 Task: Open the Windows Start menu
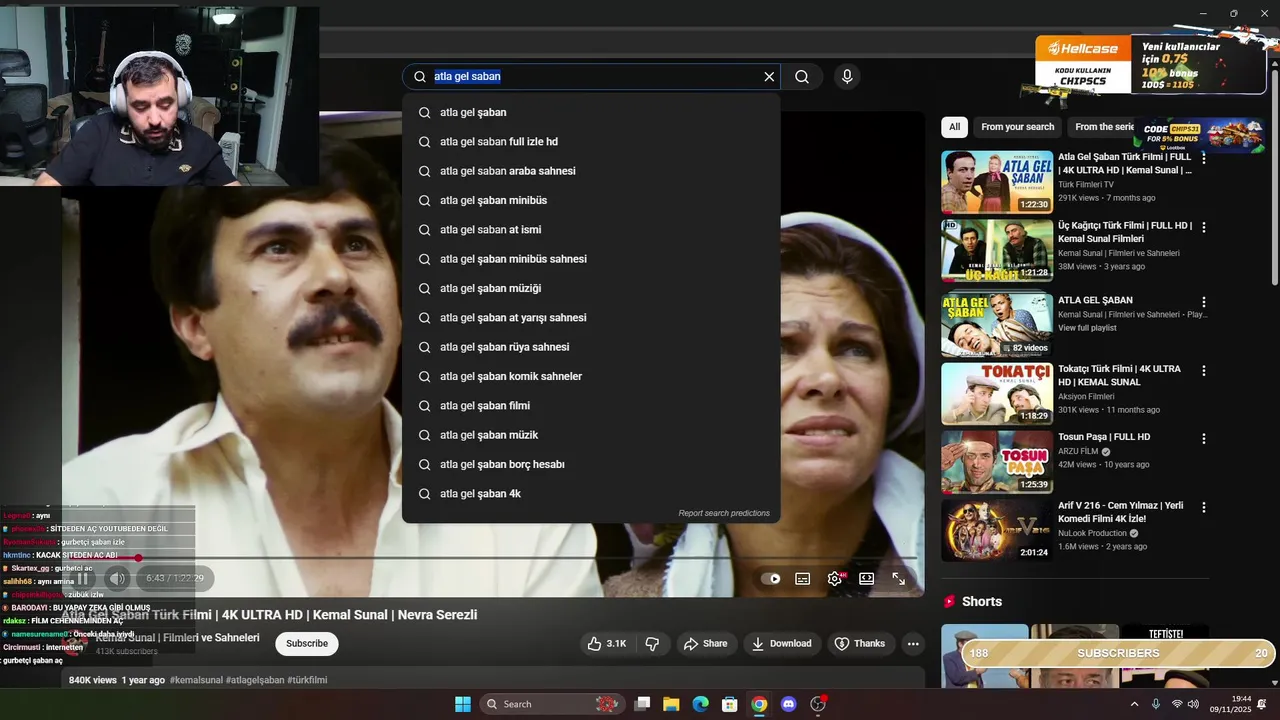point(463,704)
